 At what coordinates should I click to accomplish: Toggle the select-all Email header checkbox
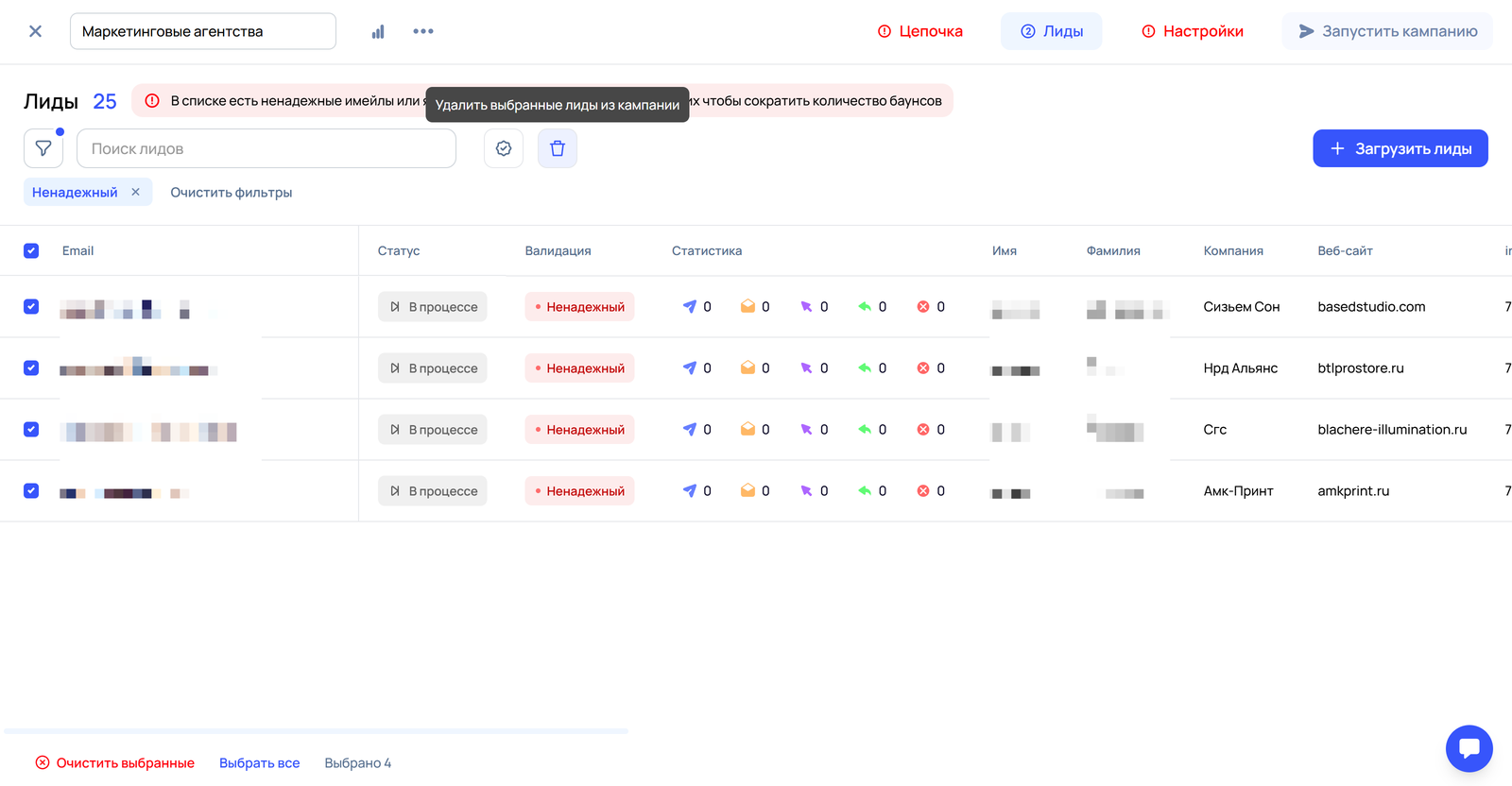pos(31,250)
